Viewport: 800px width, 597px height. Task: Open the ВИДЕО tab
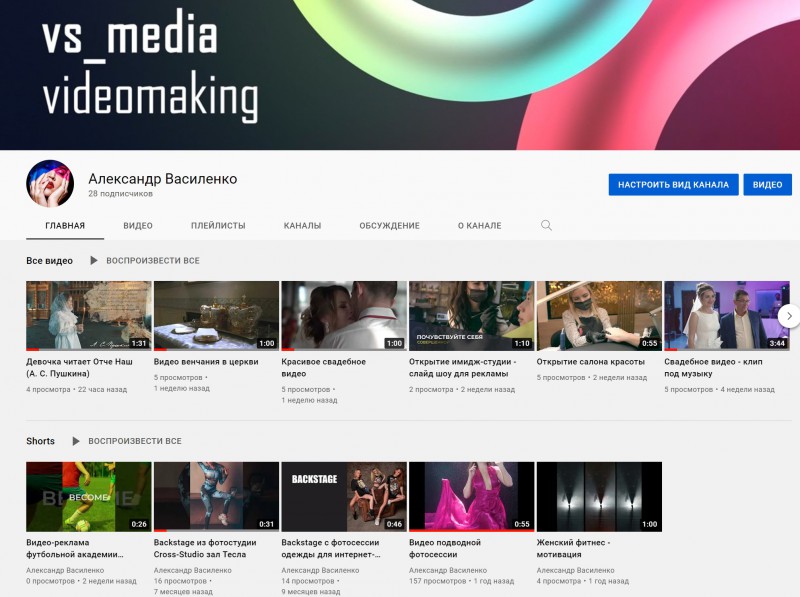click(x=138, y=226)
